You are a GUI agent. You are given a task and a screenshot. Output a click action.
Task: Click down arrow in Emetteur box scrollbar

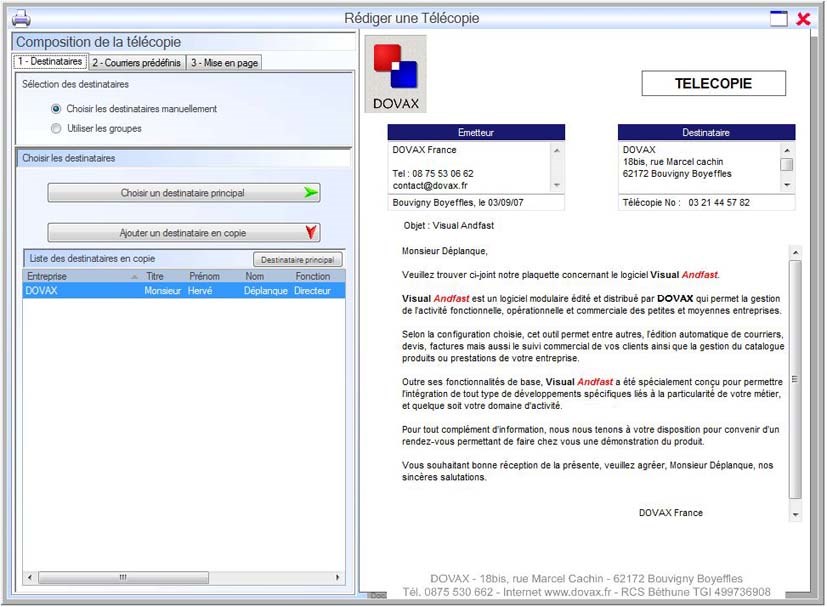point(556,185)
